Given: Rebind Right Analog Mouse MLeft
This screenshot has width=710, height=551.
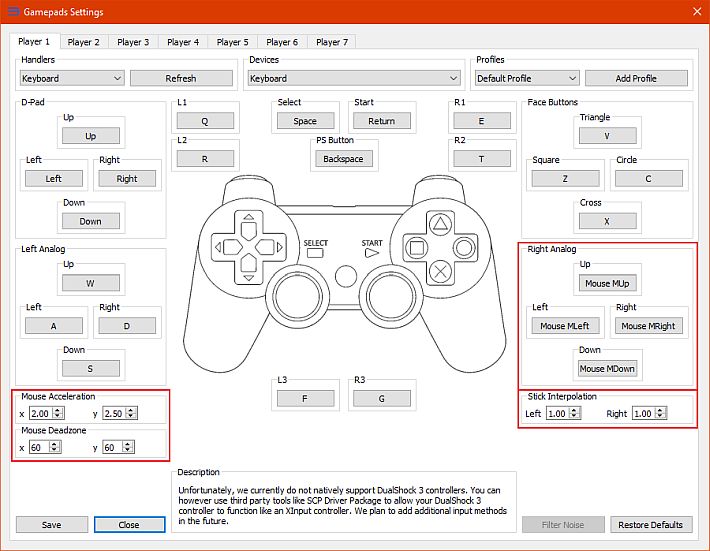Looking at the screenshot, I should click(566, 326).
